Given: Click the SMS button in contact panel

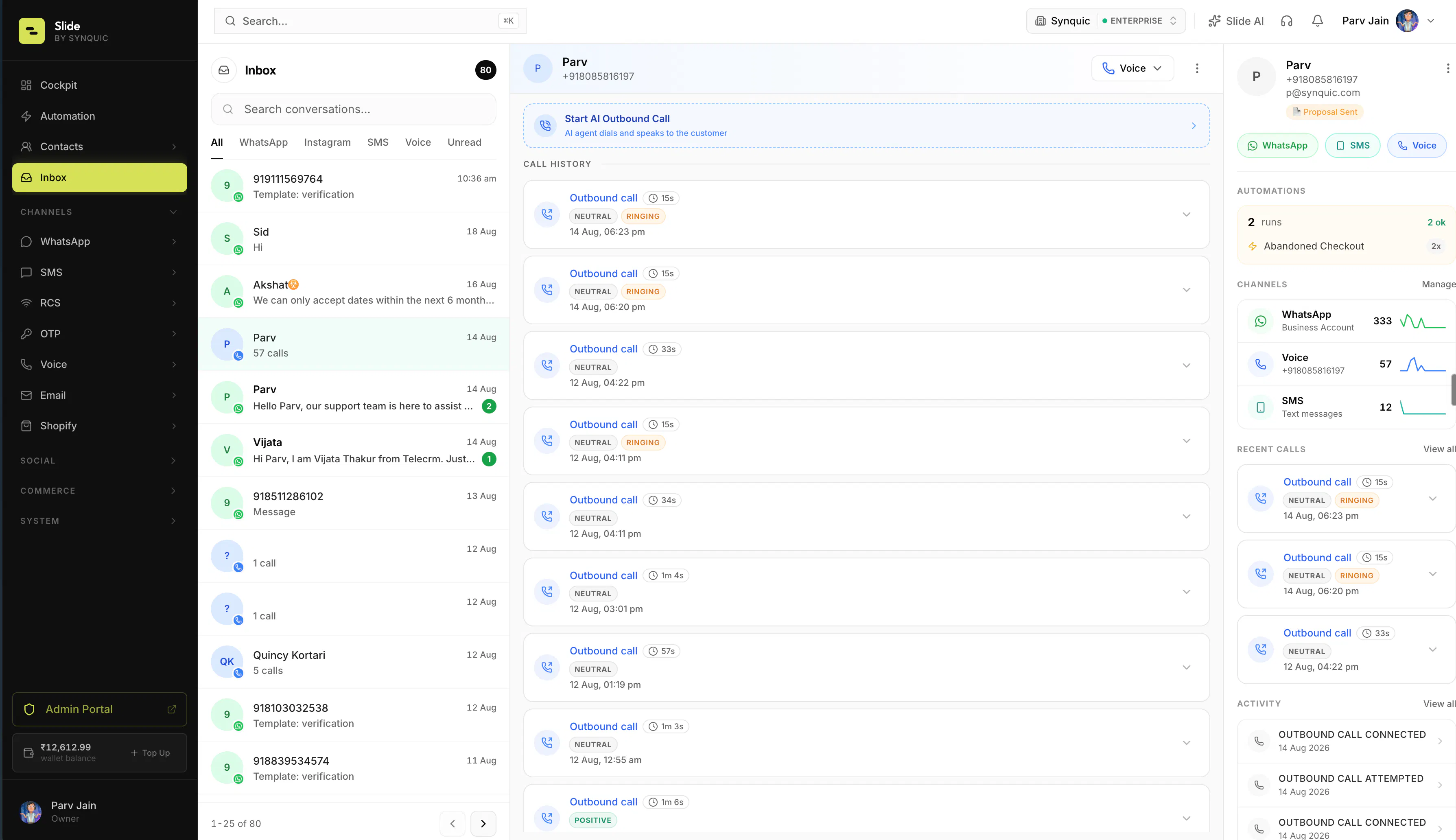Looking at the screenshot, I should pos(1352,145).
